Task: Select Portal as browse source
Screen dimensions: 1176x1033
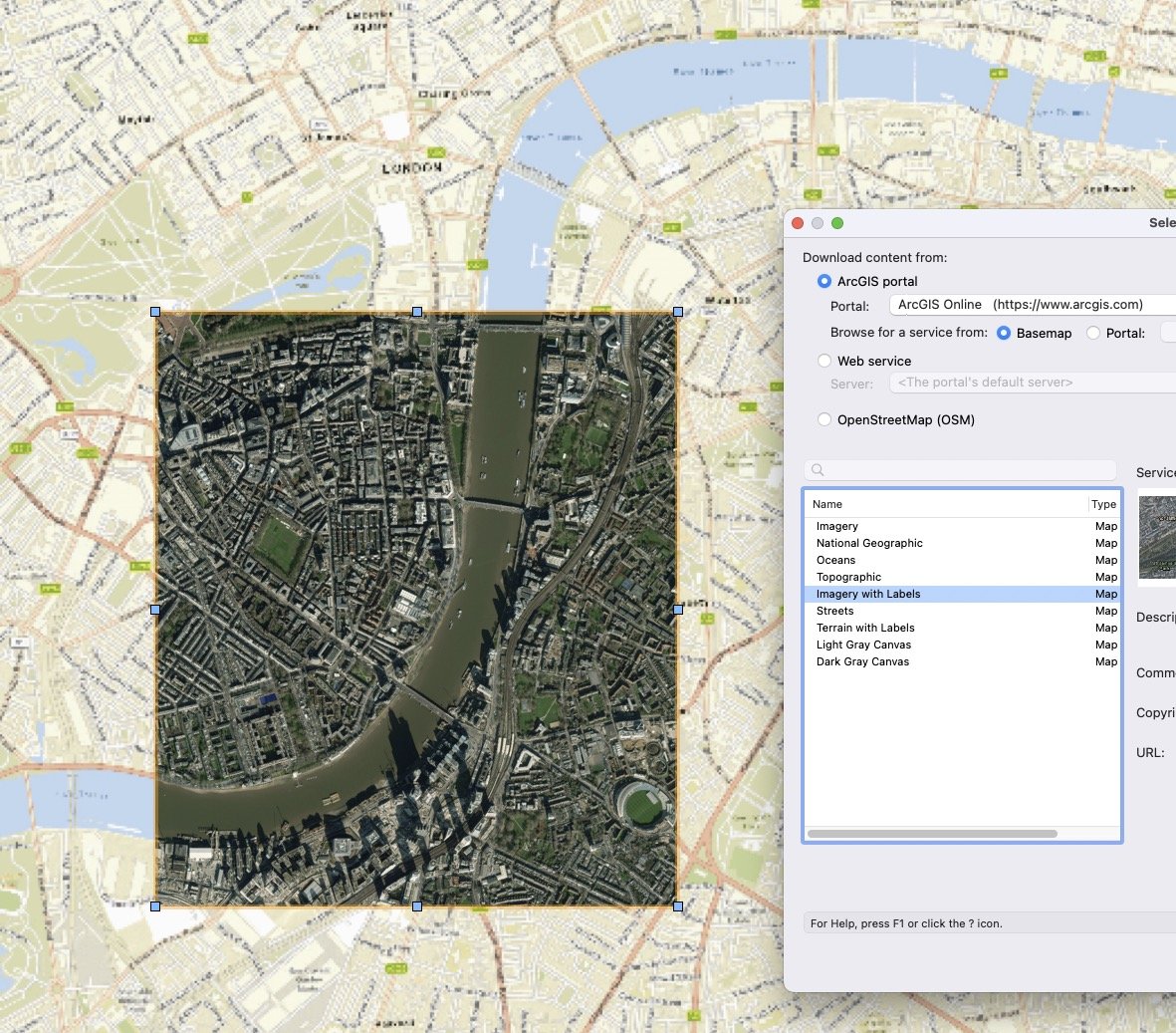Action: pyautogui.click(x=1093, y=334)
